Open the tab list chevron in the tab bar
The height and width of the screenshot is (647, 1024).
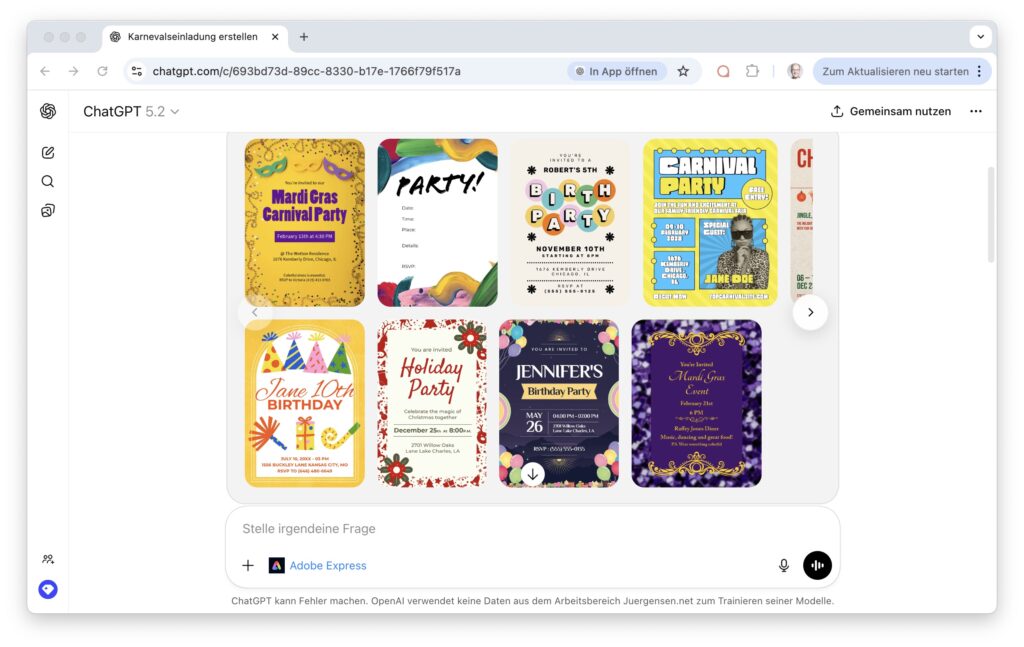pos(979,37)
